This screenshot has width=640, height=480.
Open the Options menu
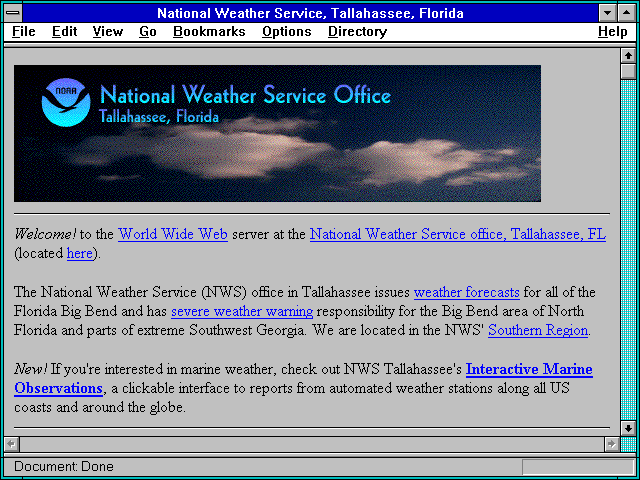pos(287,31)
